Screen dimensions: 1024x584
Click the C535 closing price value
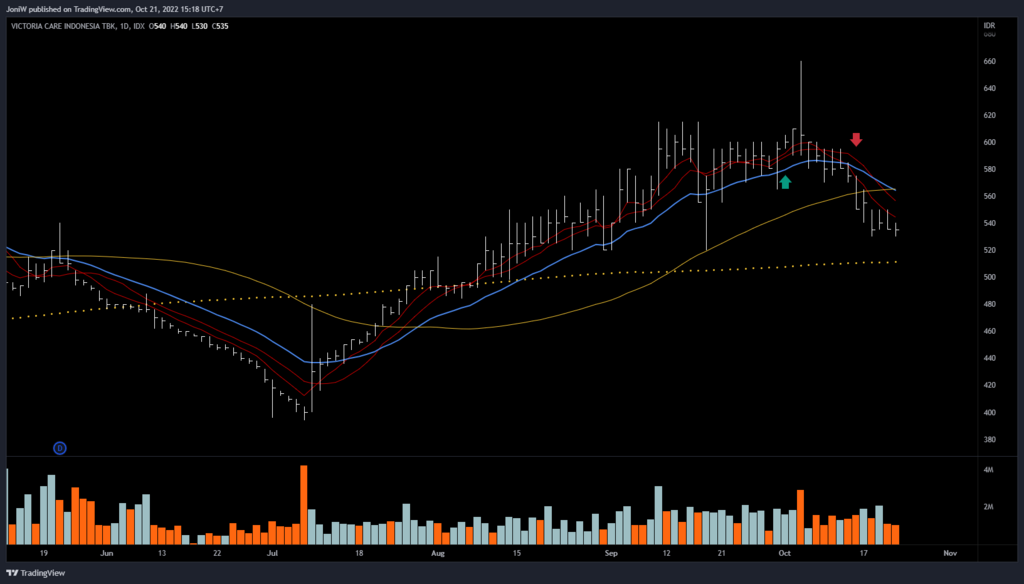pyautogui.click(x=220, y=26)
